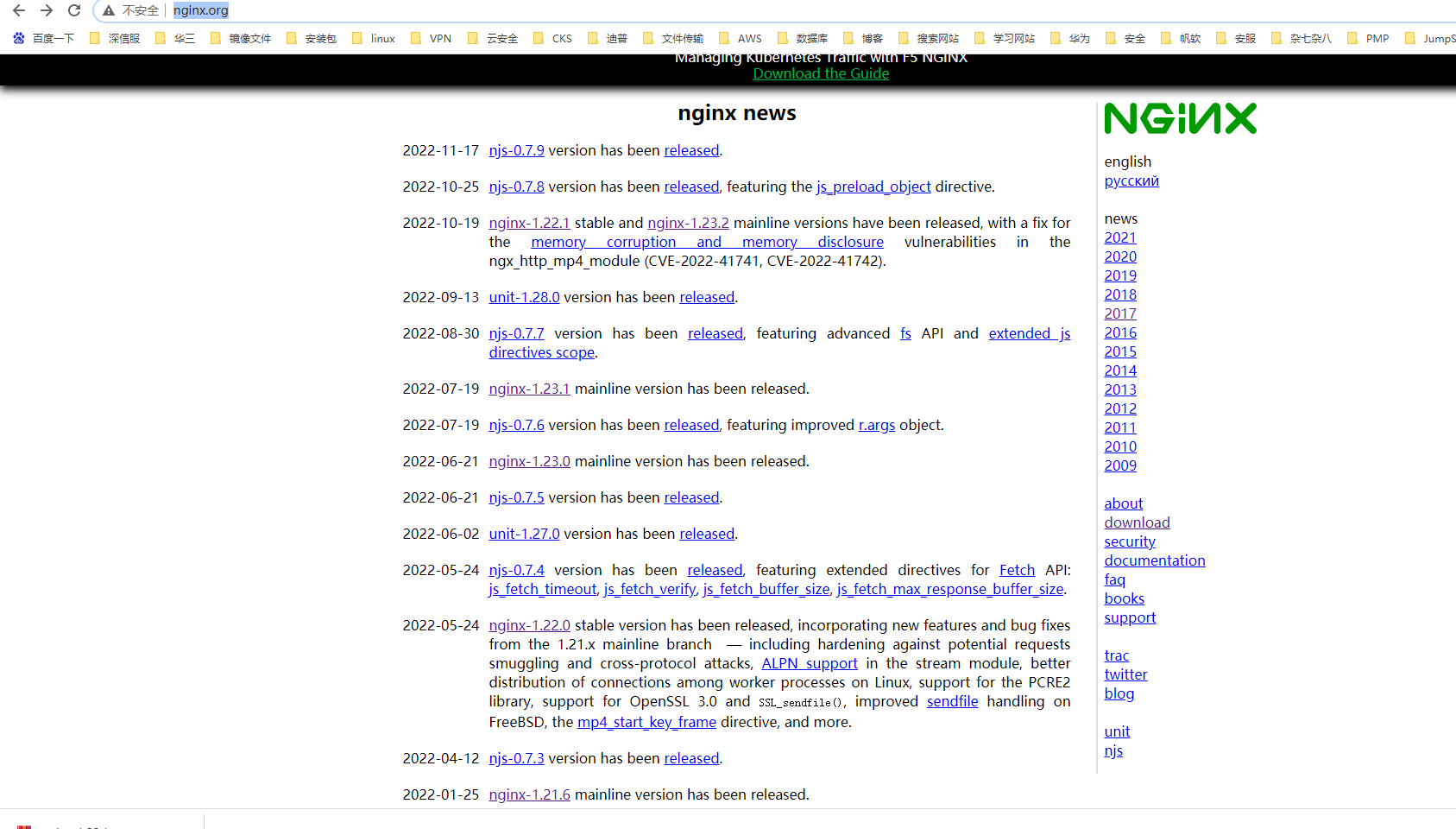Image resolution: width=1456 pixels, height=829 pixels.
Task: Open the 安全 bookmarks folder
Action: pos(1125,38)
